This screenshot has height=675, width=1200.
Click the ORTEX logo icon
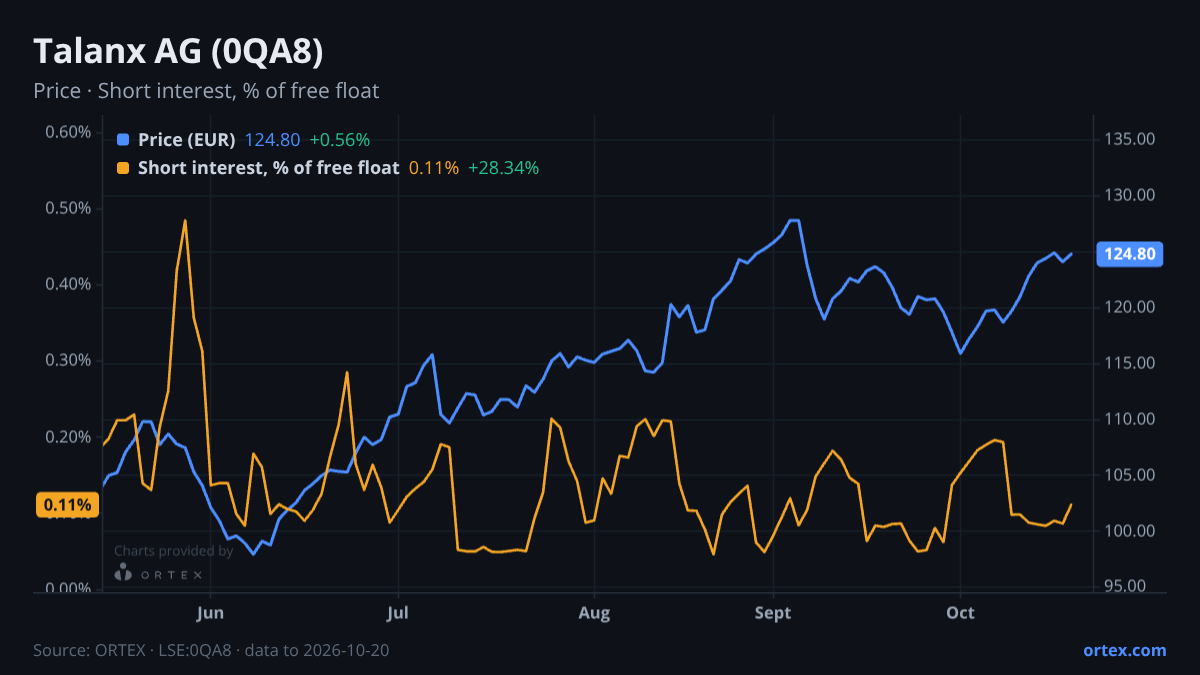coord(123,572)
